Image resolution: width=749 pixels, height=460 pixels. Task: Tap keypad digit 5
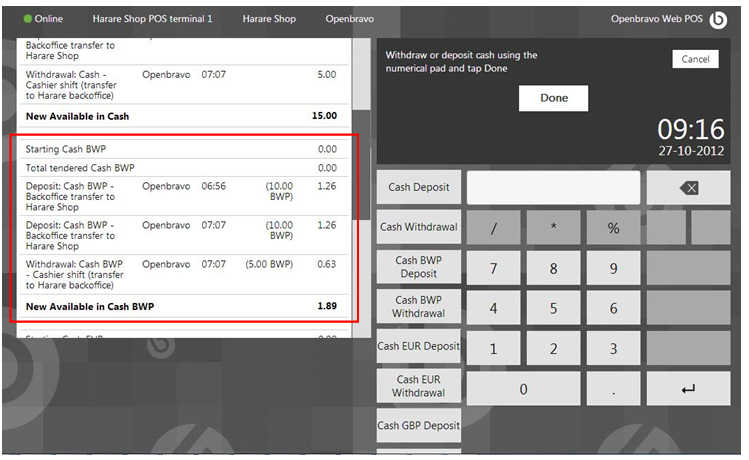[x=554, y=309]
